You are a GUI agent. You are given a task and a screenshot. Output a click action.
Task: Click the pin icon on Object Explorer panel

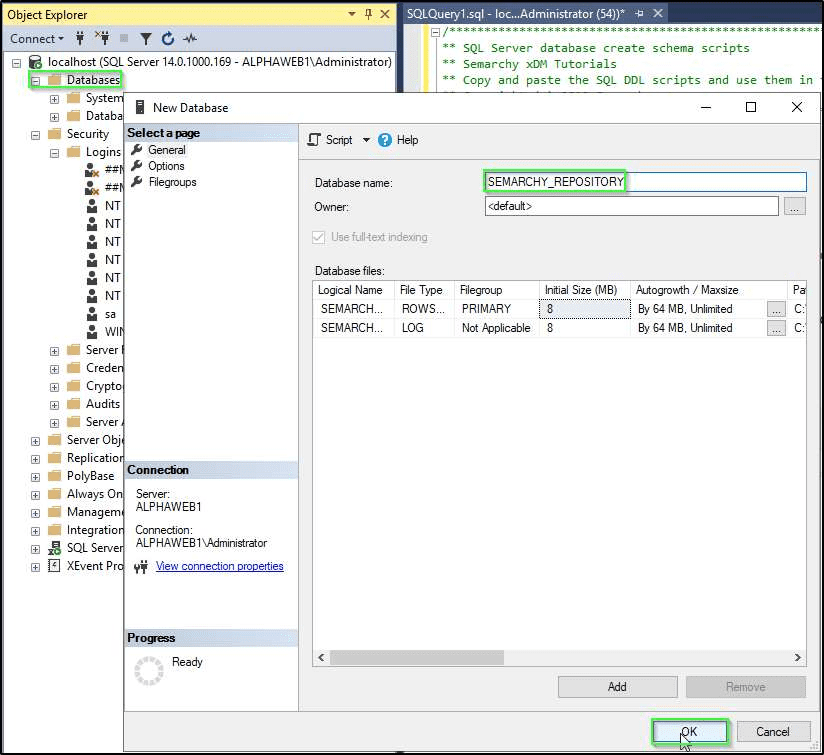[368, 14]
